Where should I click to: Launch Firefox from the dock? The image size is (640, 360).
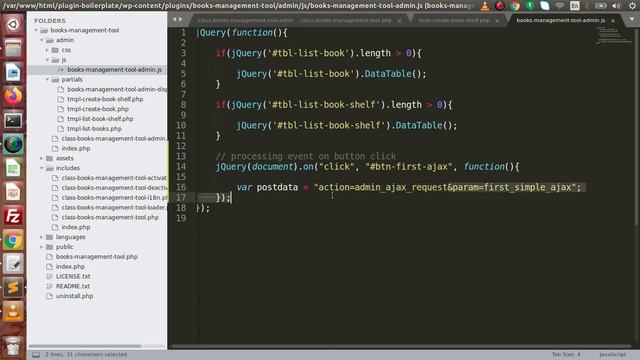point(13,97)
